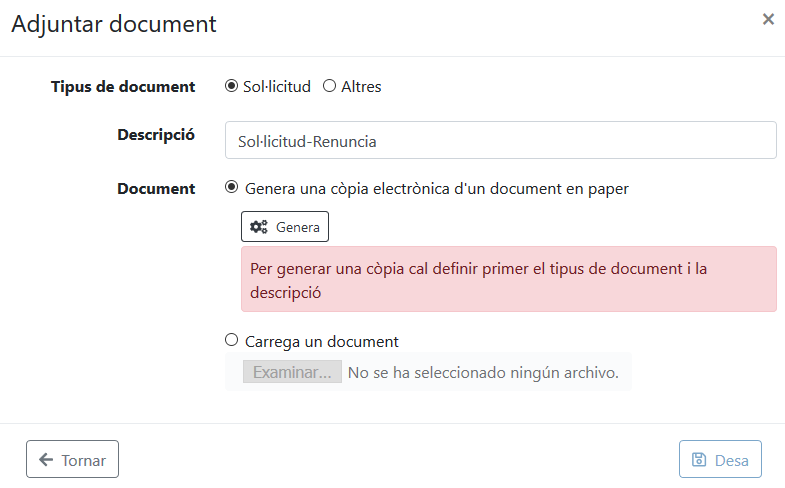Select the Sol·licitud document type radio
The image size is (785, 488).
[232, 86]
